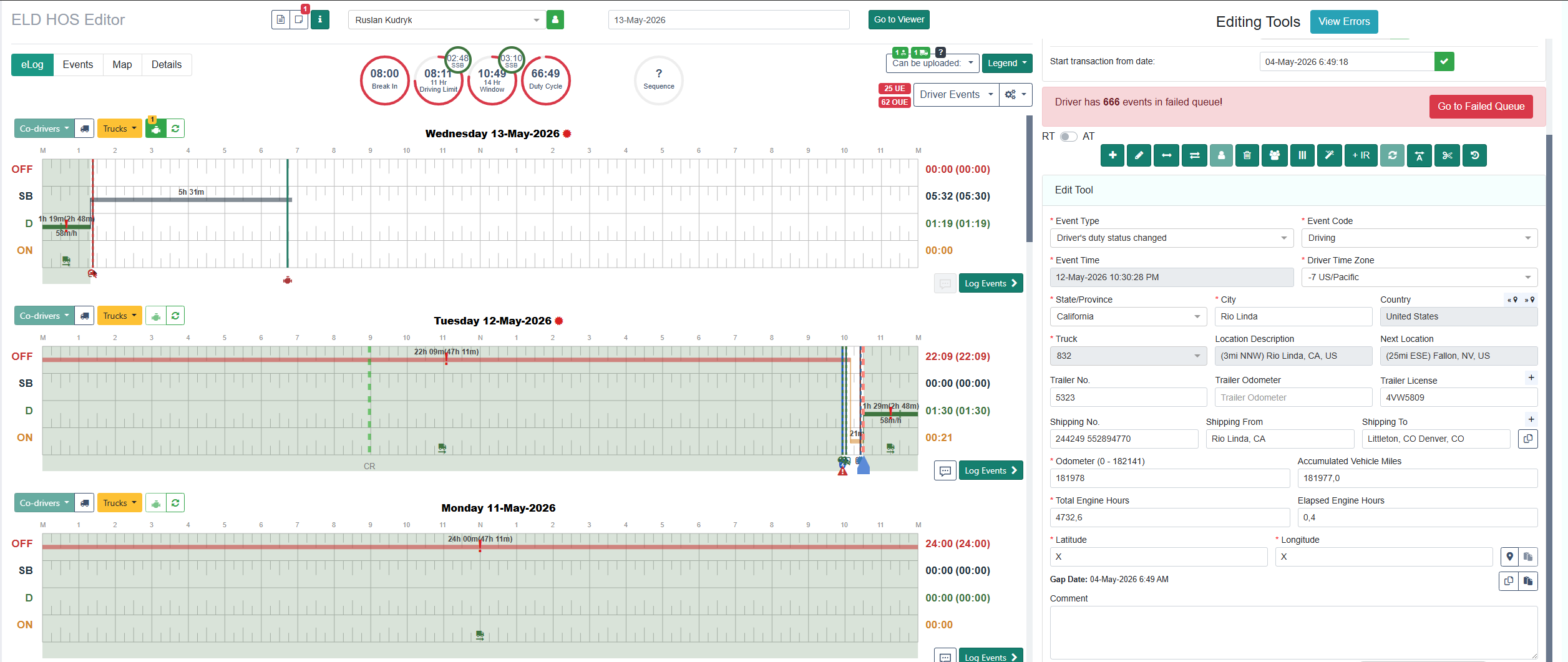Click the + IR tool button
1568x662 pixels.
click(x=1361, y=155)
